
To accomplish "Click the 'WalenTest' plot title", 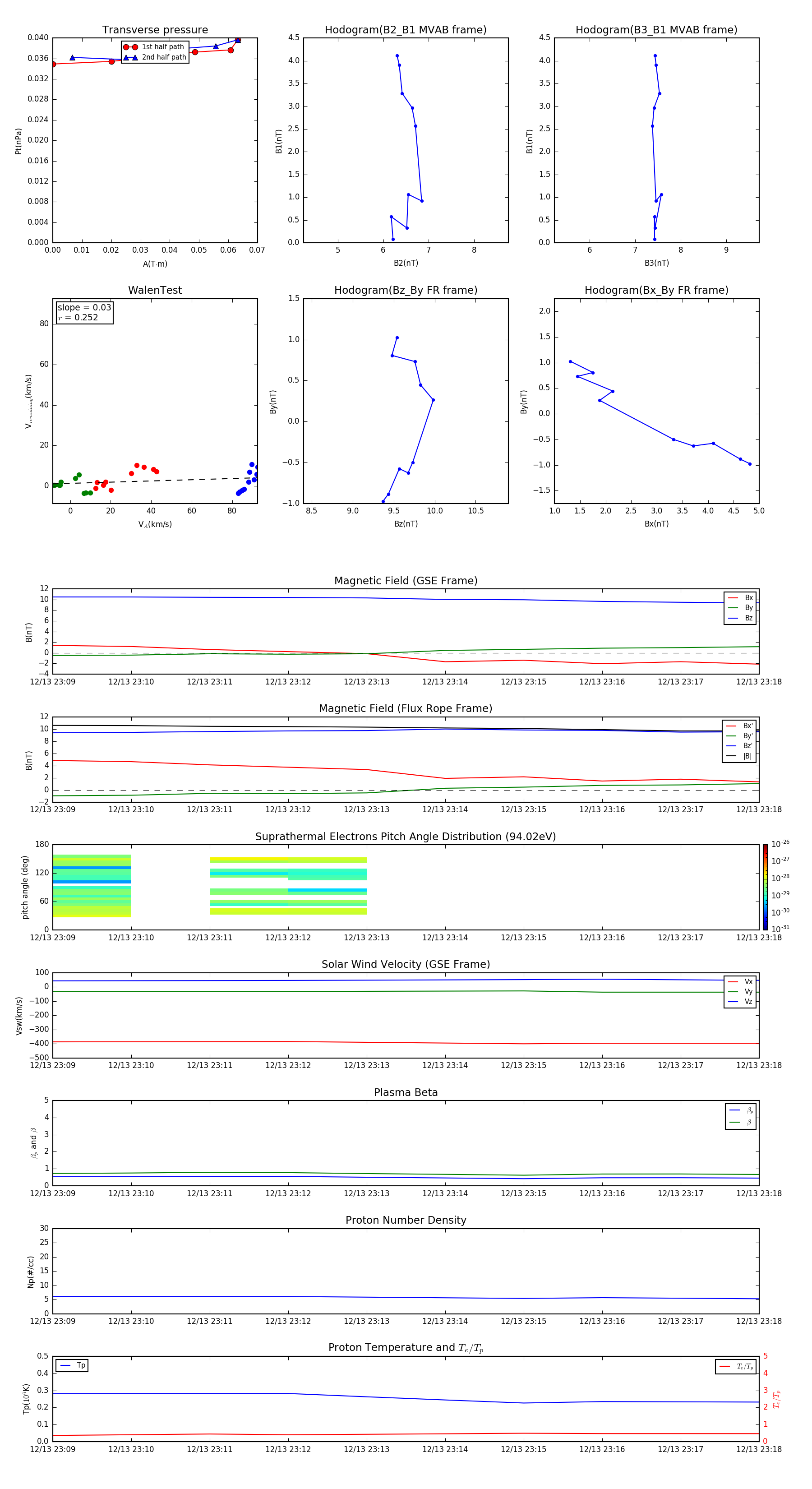I will tap(155, 290).
